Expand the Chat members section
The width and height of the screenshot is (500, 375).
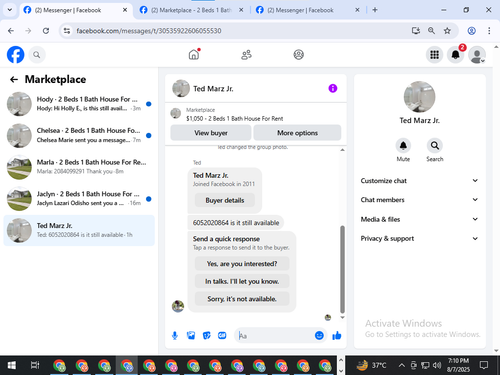pos(419,200)
